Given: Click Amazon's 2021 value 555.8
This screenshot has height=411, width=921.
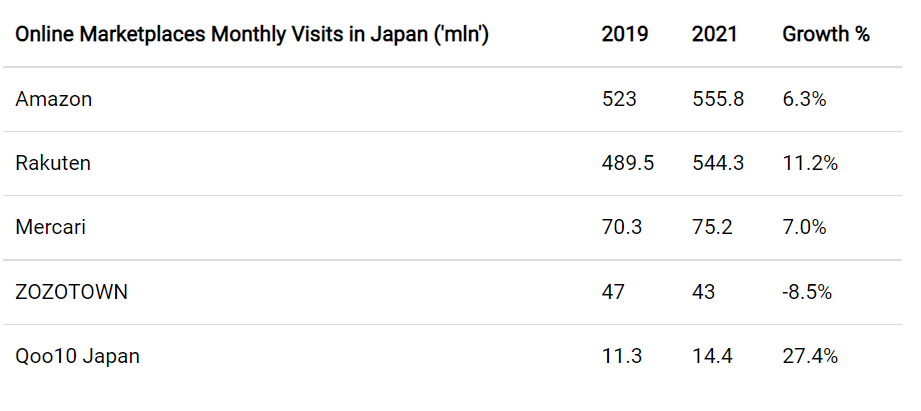Looking at the screenshot, I should tap(718, 99).
